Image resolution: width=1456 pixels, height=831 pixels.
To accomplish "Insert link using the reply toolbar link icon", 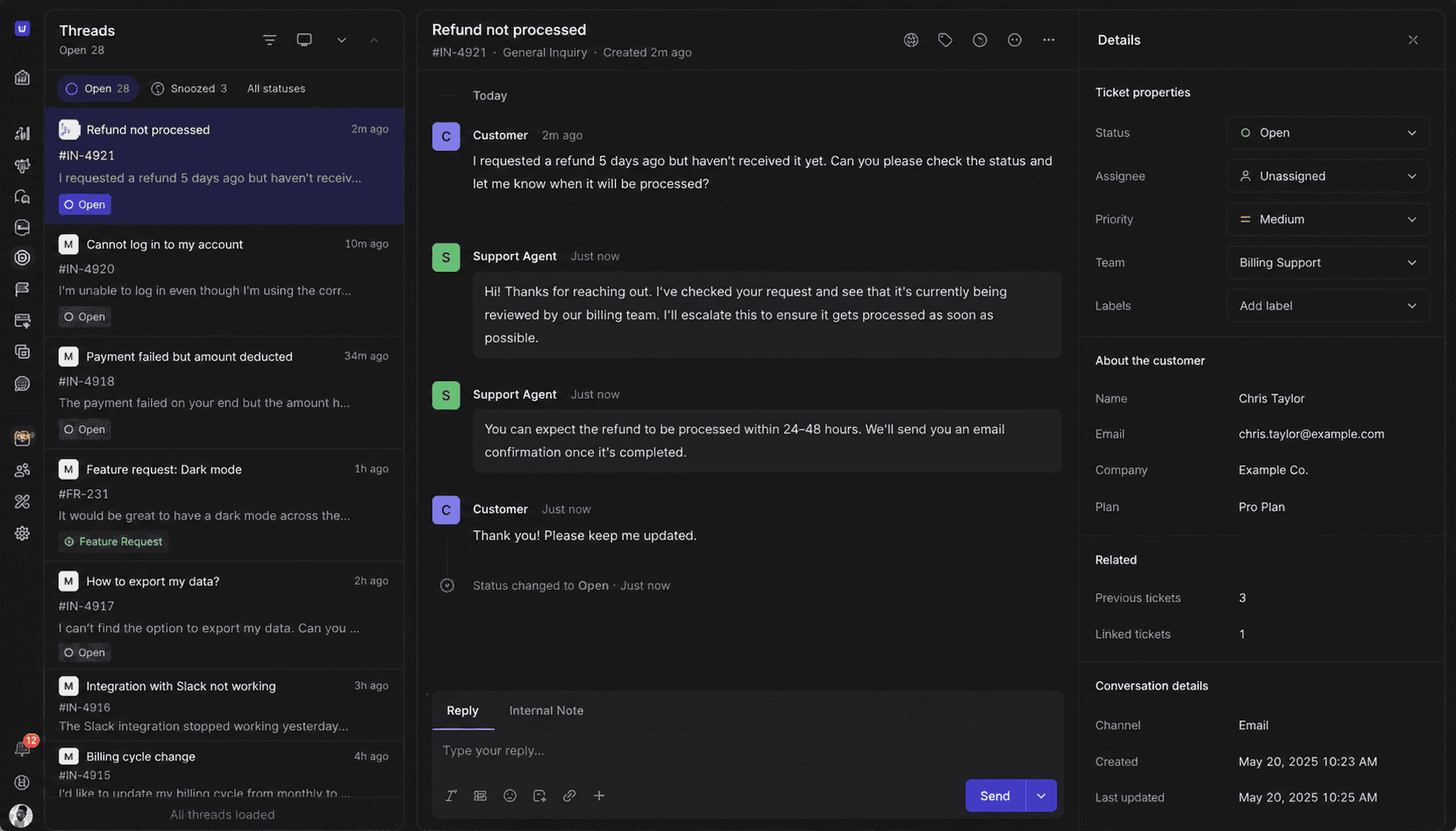I will coord(569,796).
